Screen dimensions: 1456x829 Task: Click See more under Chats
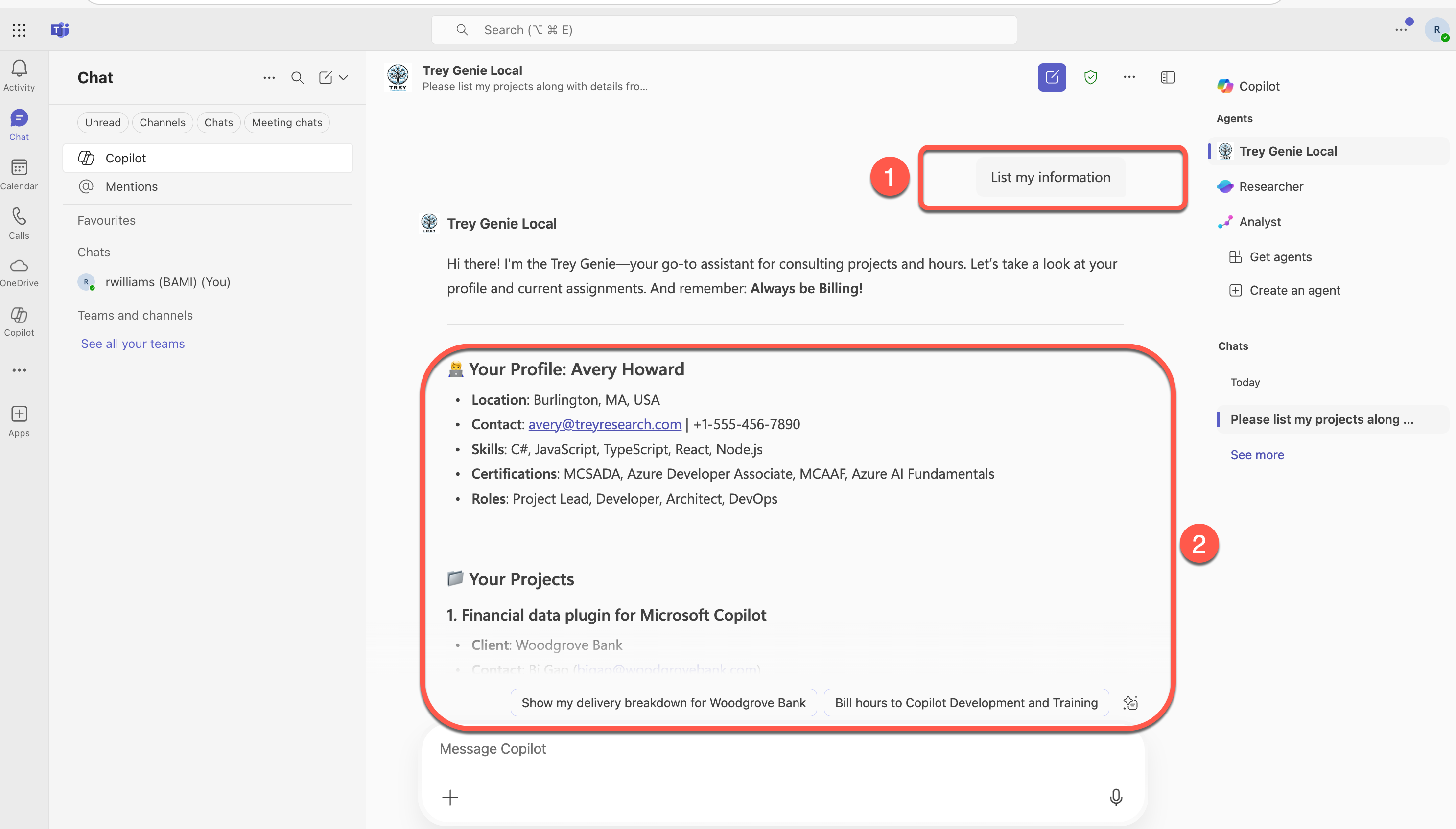[x=1257, y=454]
